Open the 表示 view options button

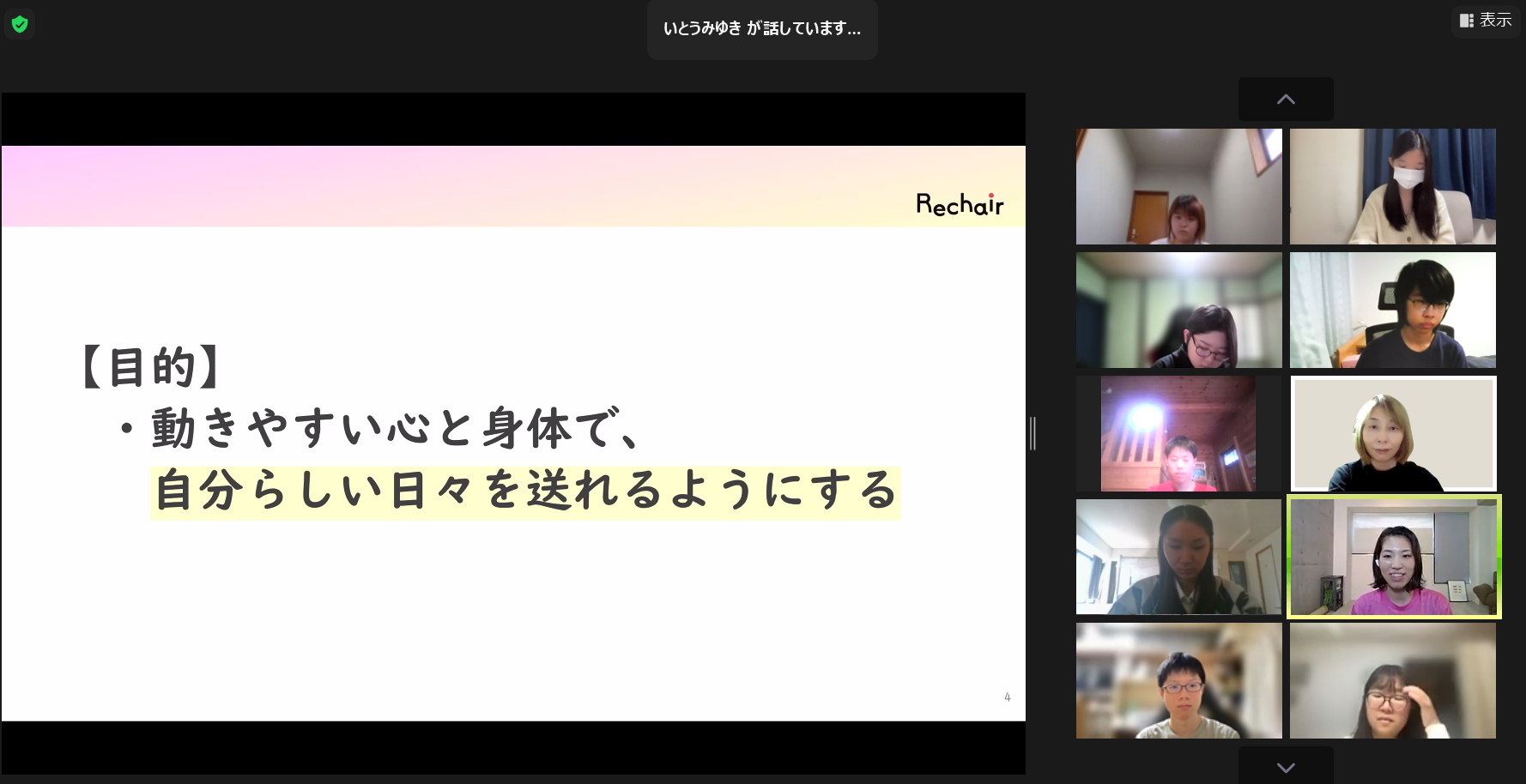tap(1486, 20)
